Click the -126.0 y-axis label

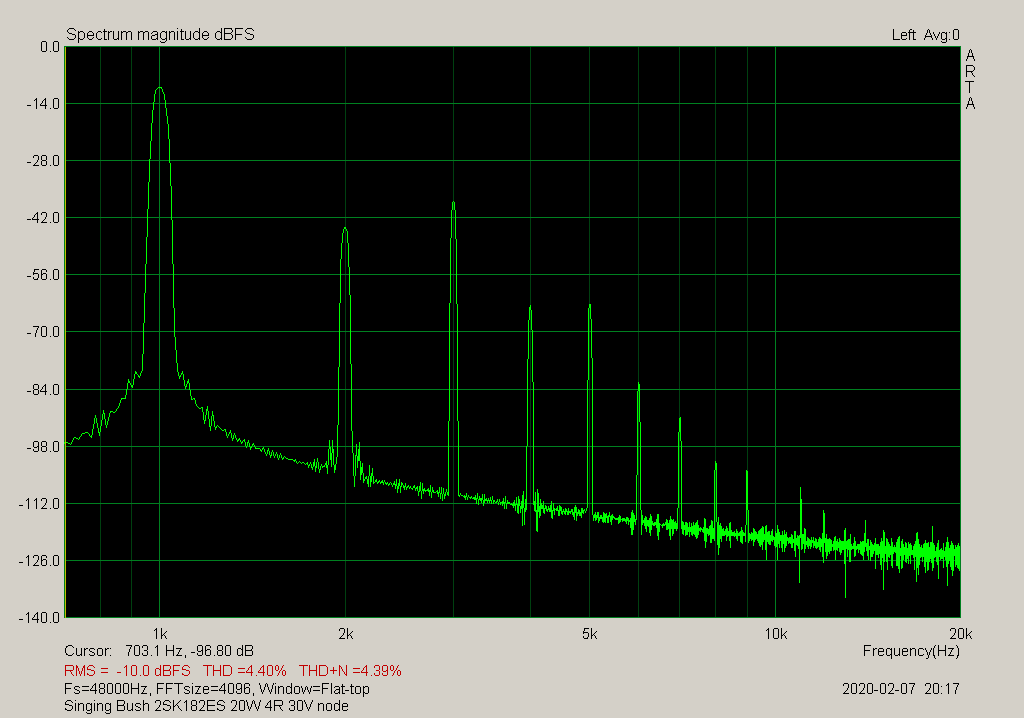pos(40,561)
